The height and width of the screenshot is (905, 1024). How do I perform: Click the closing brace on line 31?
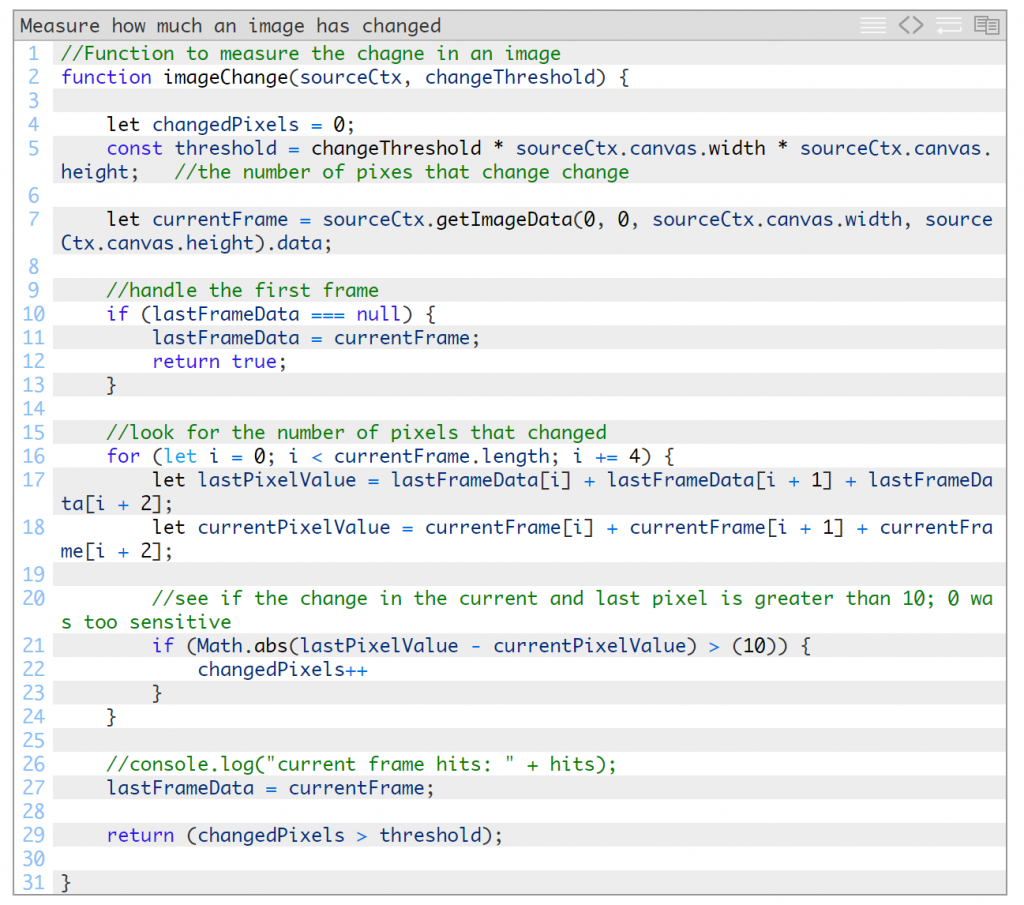(66, 882)
